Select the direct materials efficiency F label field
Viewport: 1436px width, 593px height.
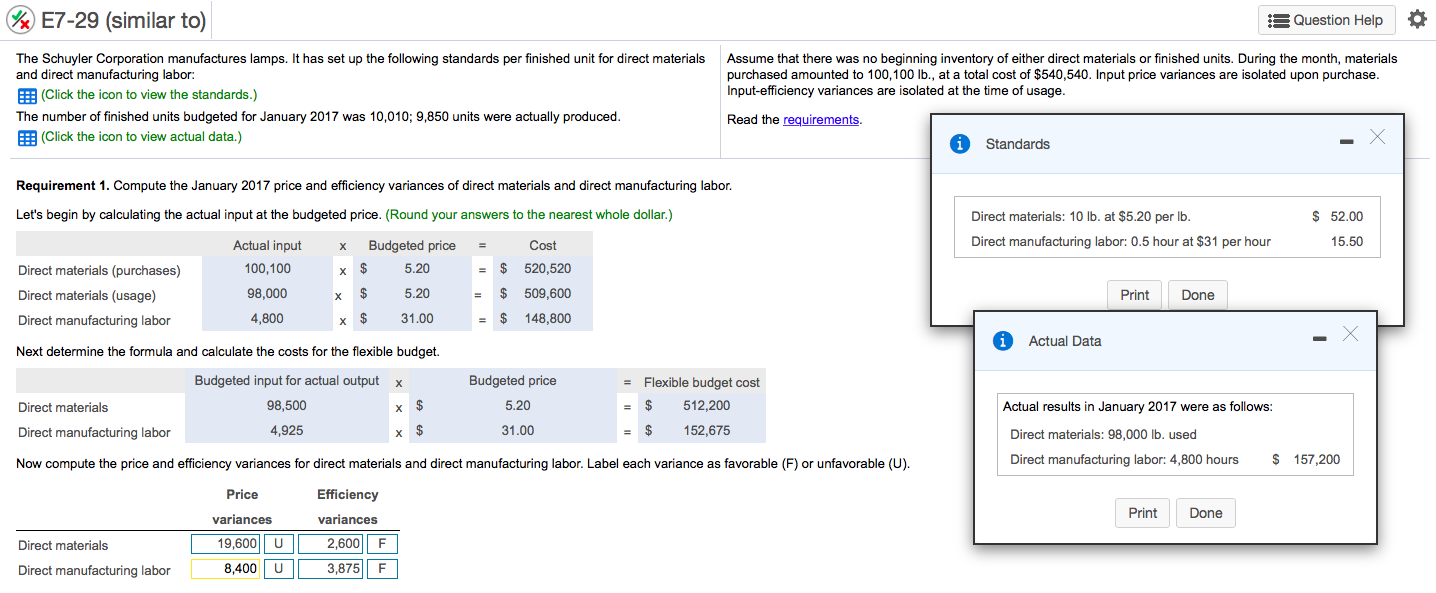pos(382,544)
